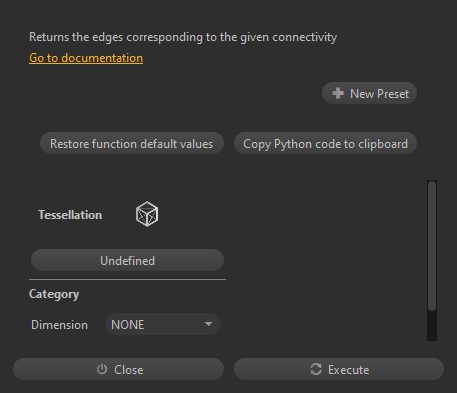This screenshot has height=393, width=457.
Task: Create a New Preset
Action: click(x=369, y=93)
